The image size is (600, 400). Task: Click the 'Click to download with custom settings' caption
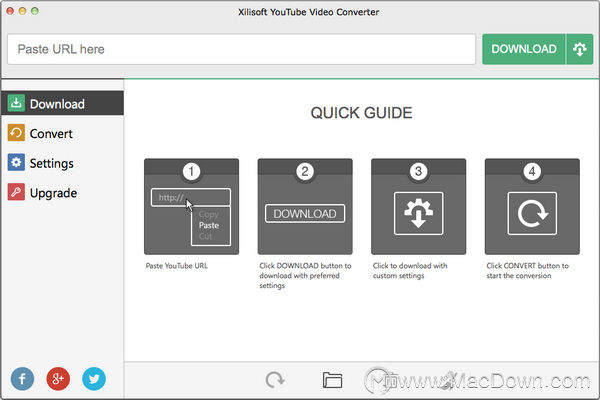(x=410, y=271)
